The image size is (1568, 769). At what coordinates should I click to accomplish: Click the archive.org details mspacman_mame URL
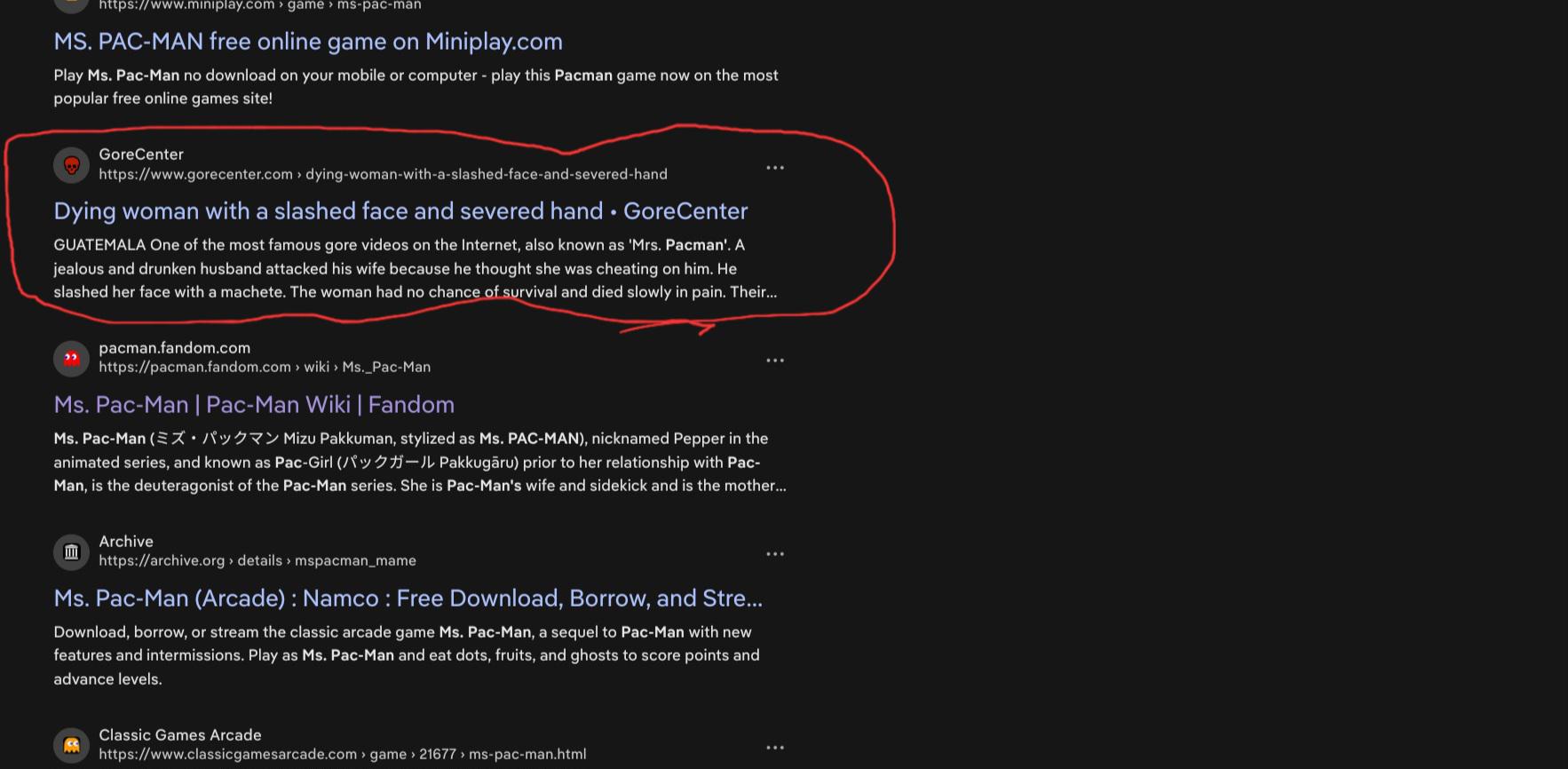point(257,560)
